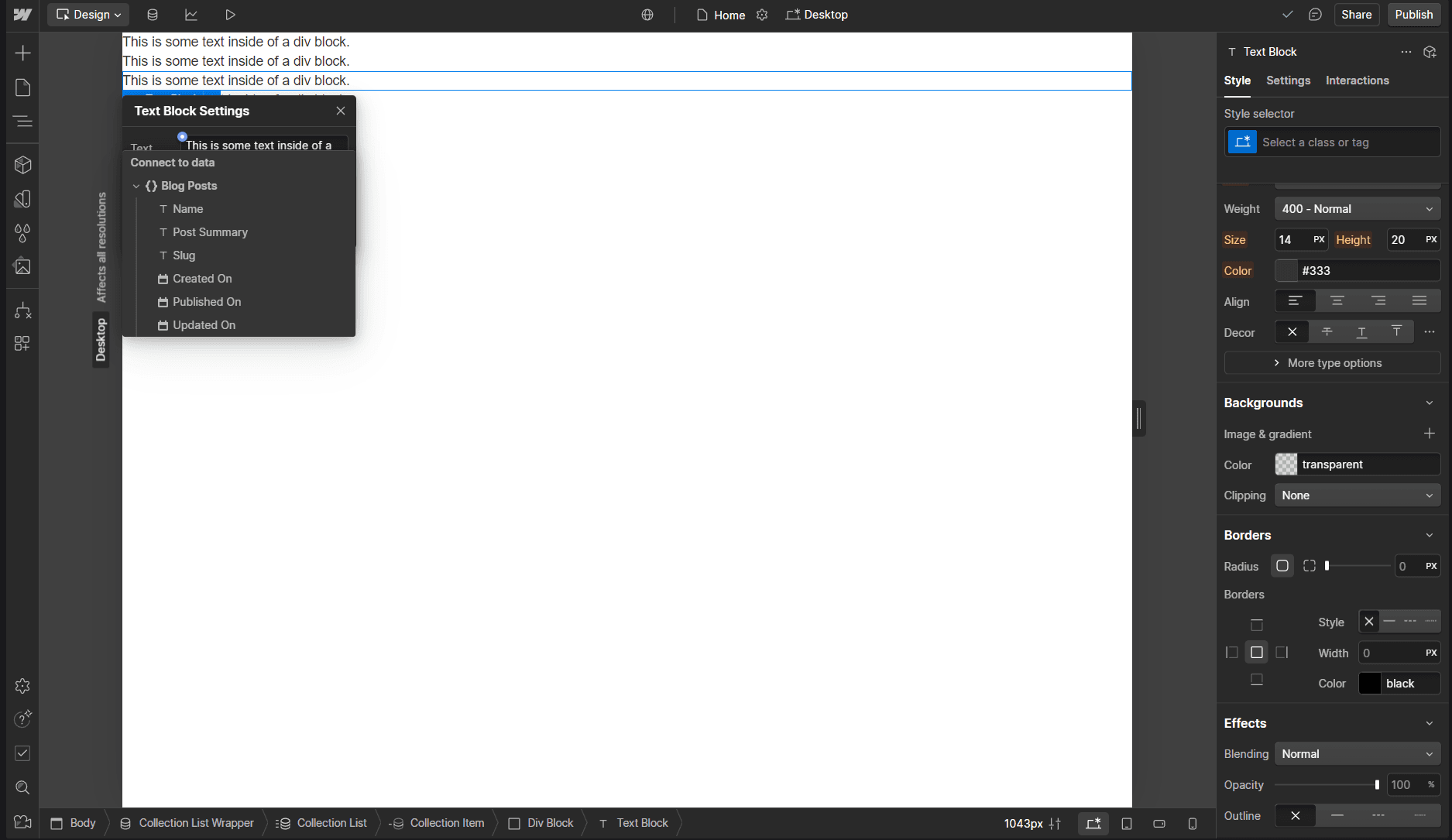Click the Share button
This screenshot has height=840, width=1452.
pos(1357,15)
